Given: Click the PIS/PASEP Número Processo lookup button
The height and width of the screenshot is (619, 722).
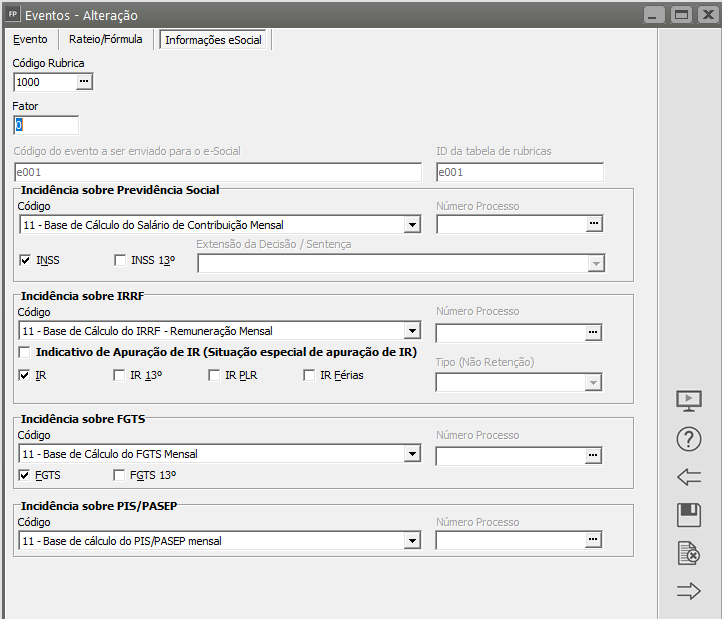Looking at the screenshot, I should 594,541.
